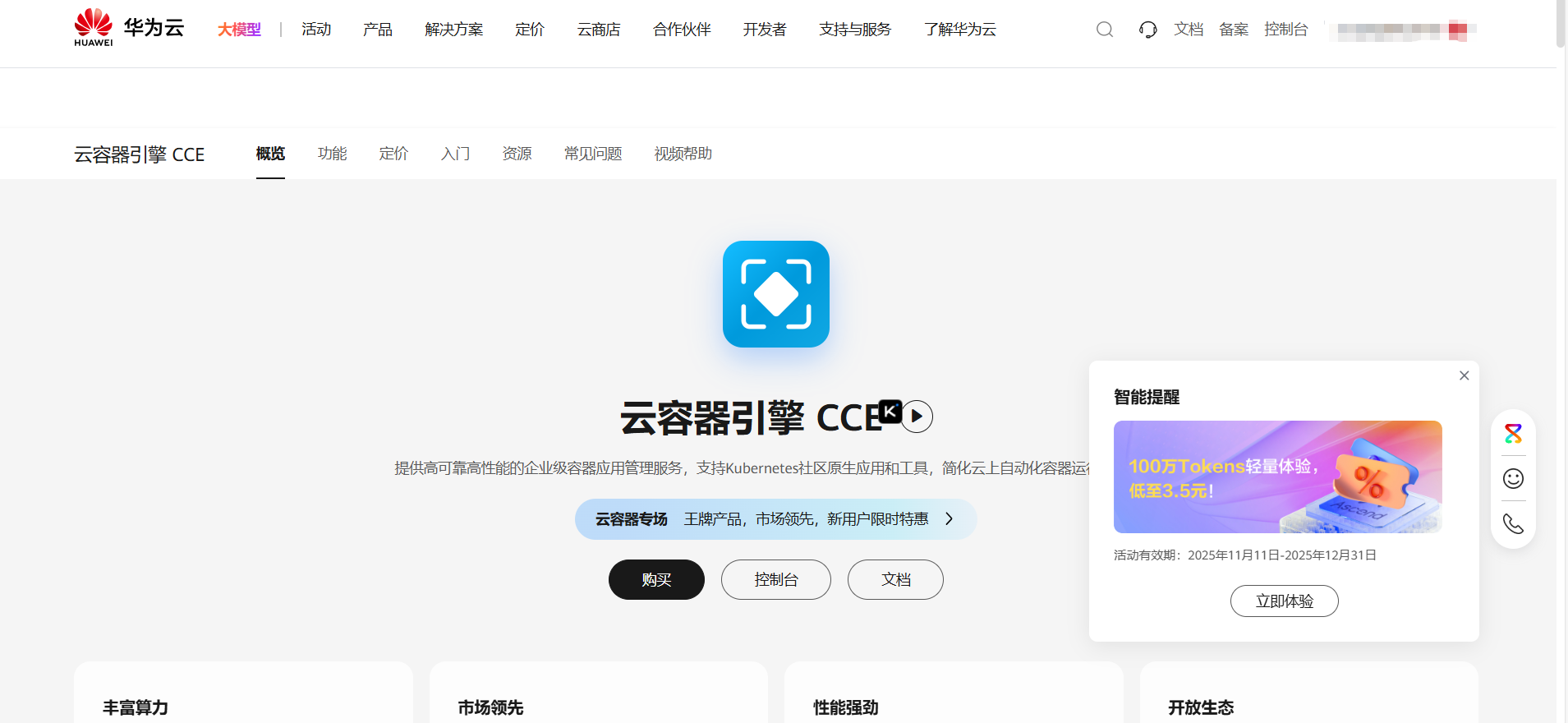
Task: Click the CCE description sentence about Kubernetes
Action: click(743, 468)
